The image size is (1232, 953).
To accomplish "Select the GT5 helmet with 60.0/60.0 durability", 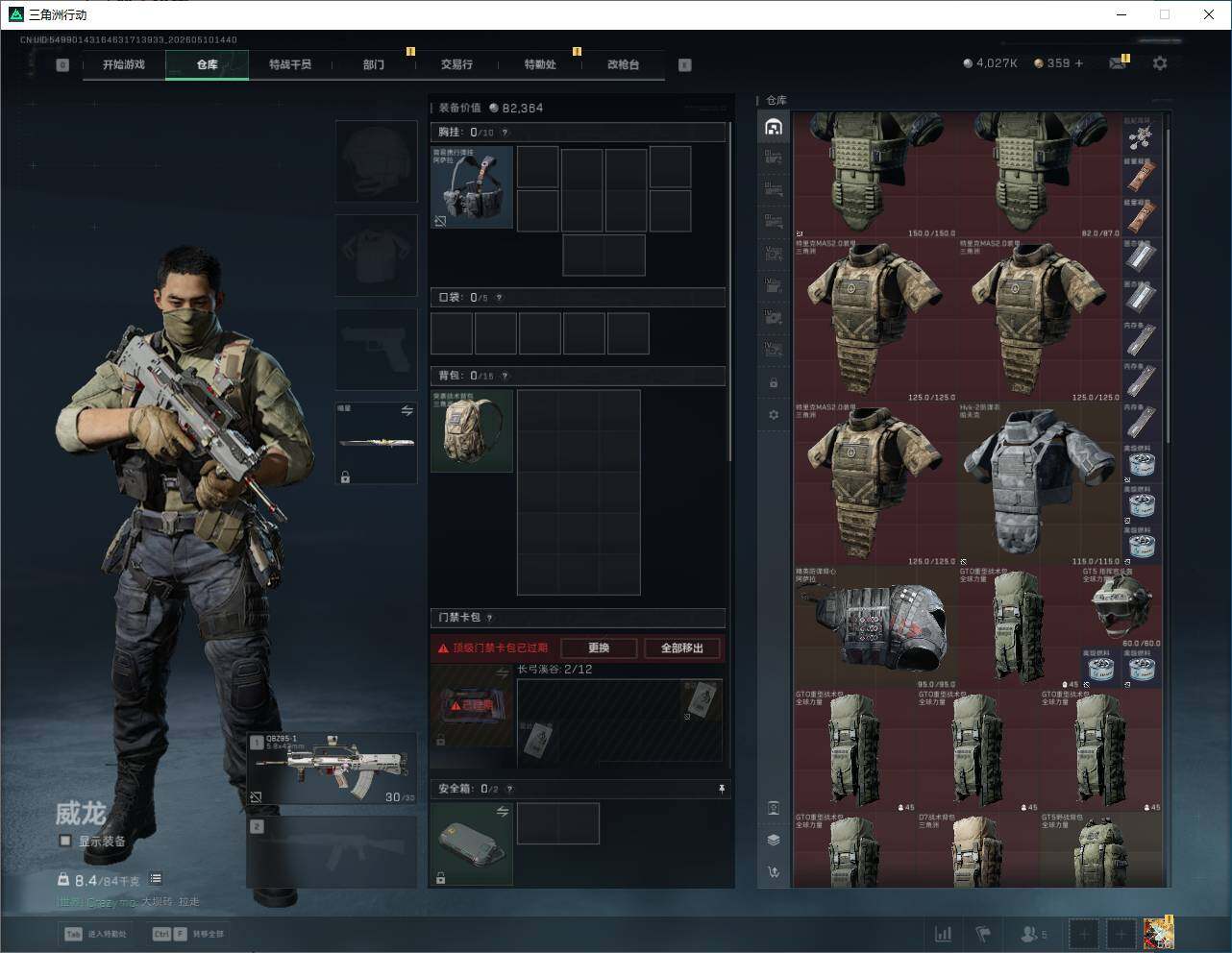I will point(1121,607).
